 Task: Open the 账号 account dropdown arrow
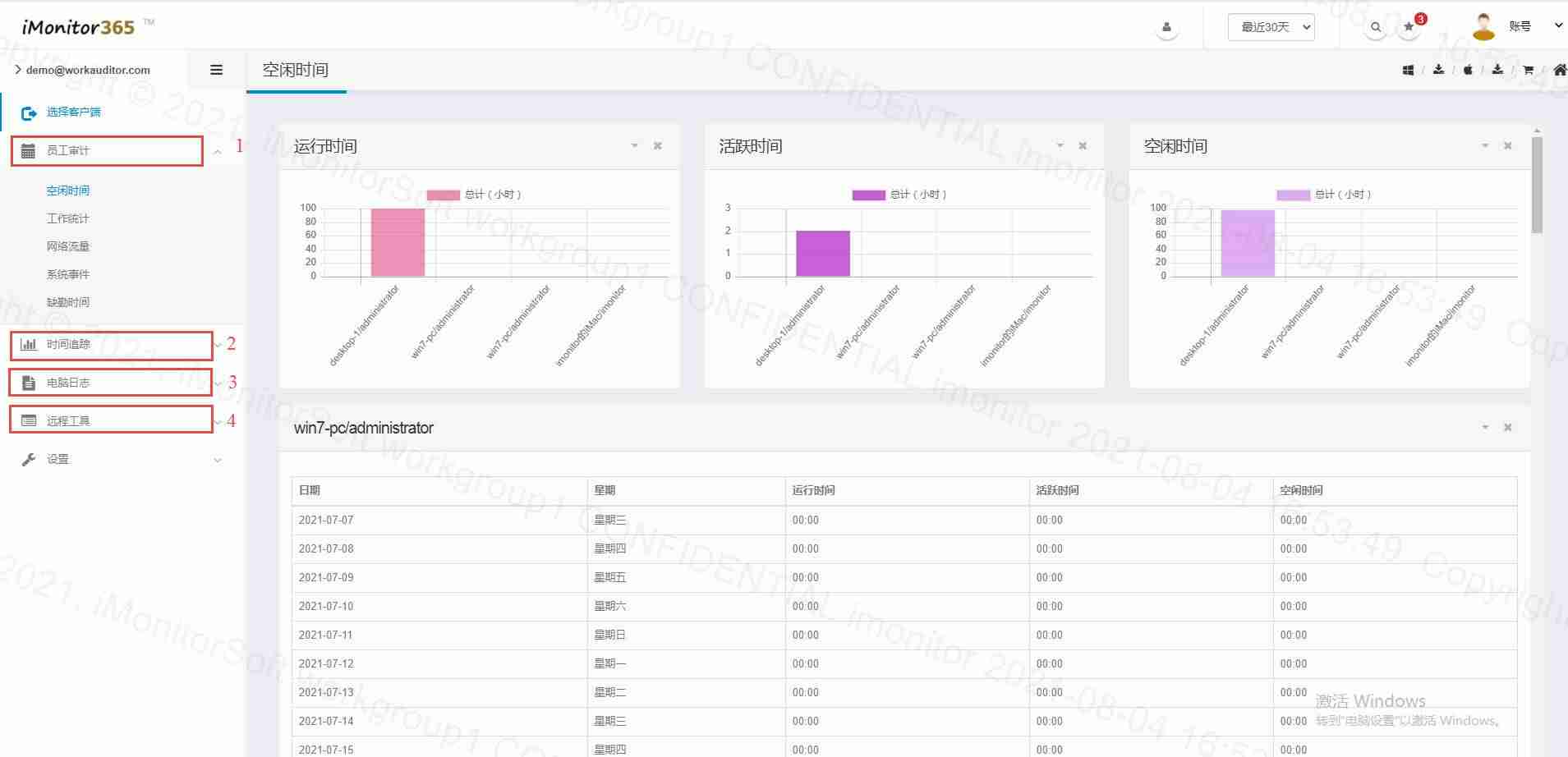point(1558,25)
